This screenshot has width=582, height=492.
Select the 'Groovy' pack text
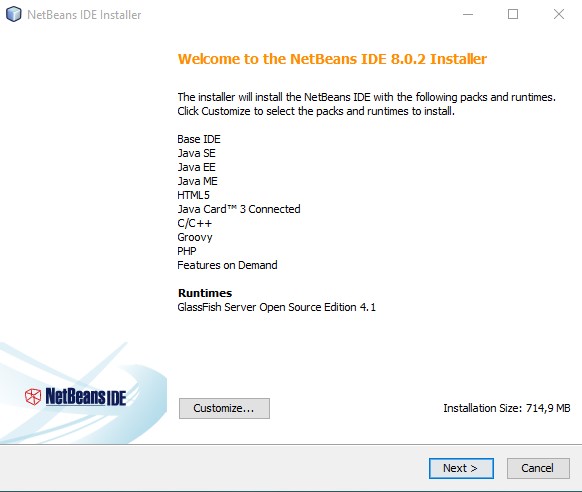point(195,237)
